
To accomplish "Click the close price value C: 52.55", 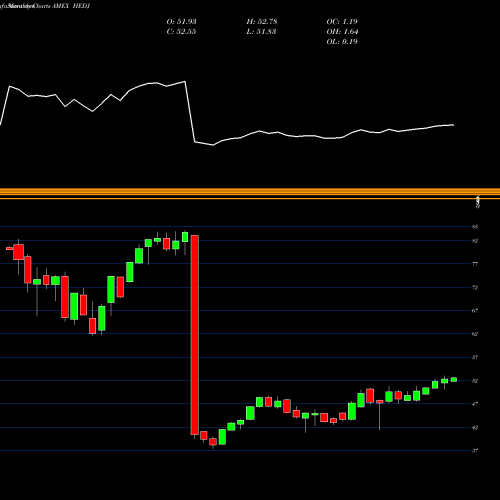I will coord(181,32).
